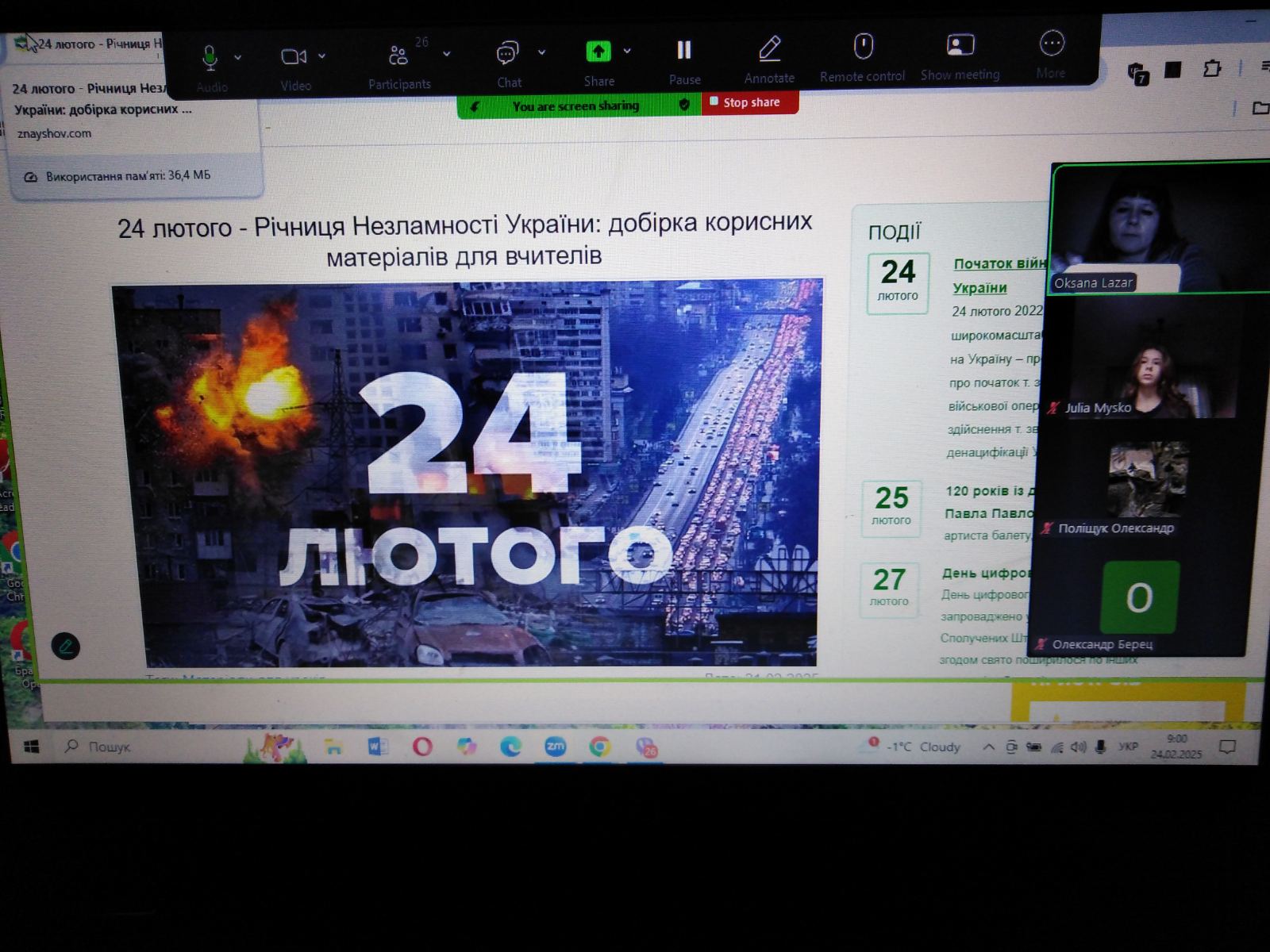Viewport: 1270px width, 952px height.
Task: Expand the audio options arrow
Action: coord(237,58)
